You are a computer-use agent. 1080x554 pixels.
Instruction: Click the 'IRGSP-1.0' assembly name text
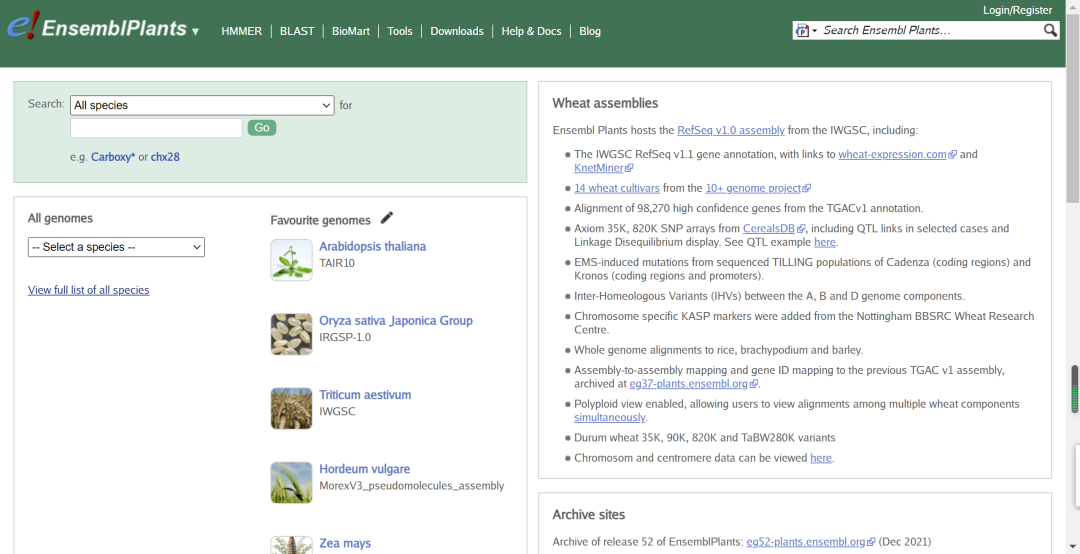coord(345,338)
